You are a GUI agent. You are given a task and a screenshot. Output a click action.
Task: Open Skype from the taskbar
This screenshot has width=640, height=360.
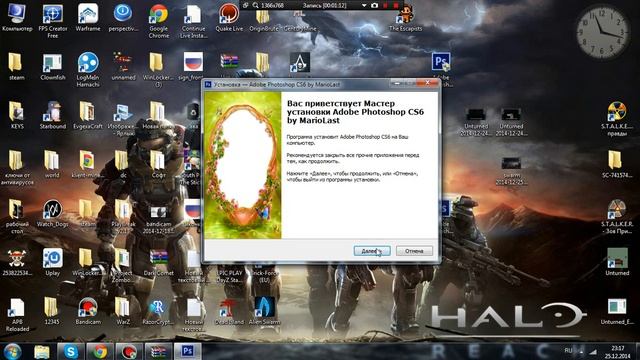[x=70, y=351]
